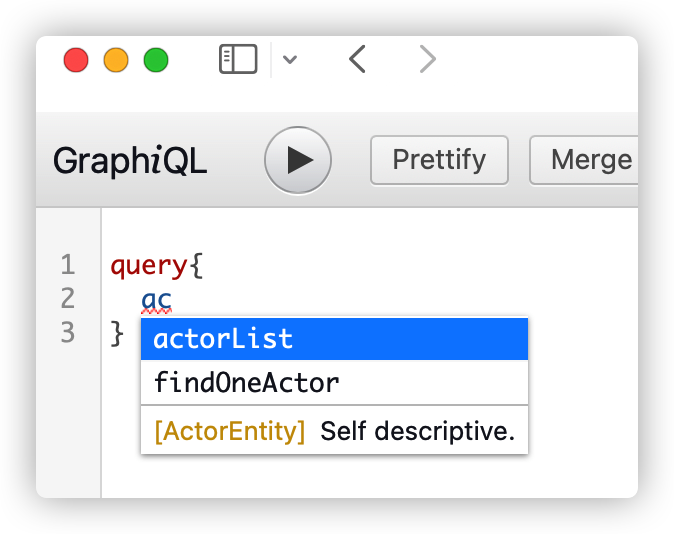Go back with the left arrow
This screenshot has width=674, height=534.
(x=357, y=60)
